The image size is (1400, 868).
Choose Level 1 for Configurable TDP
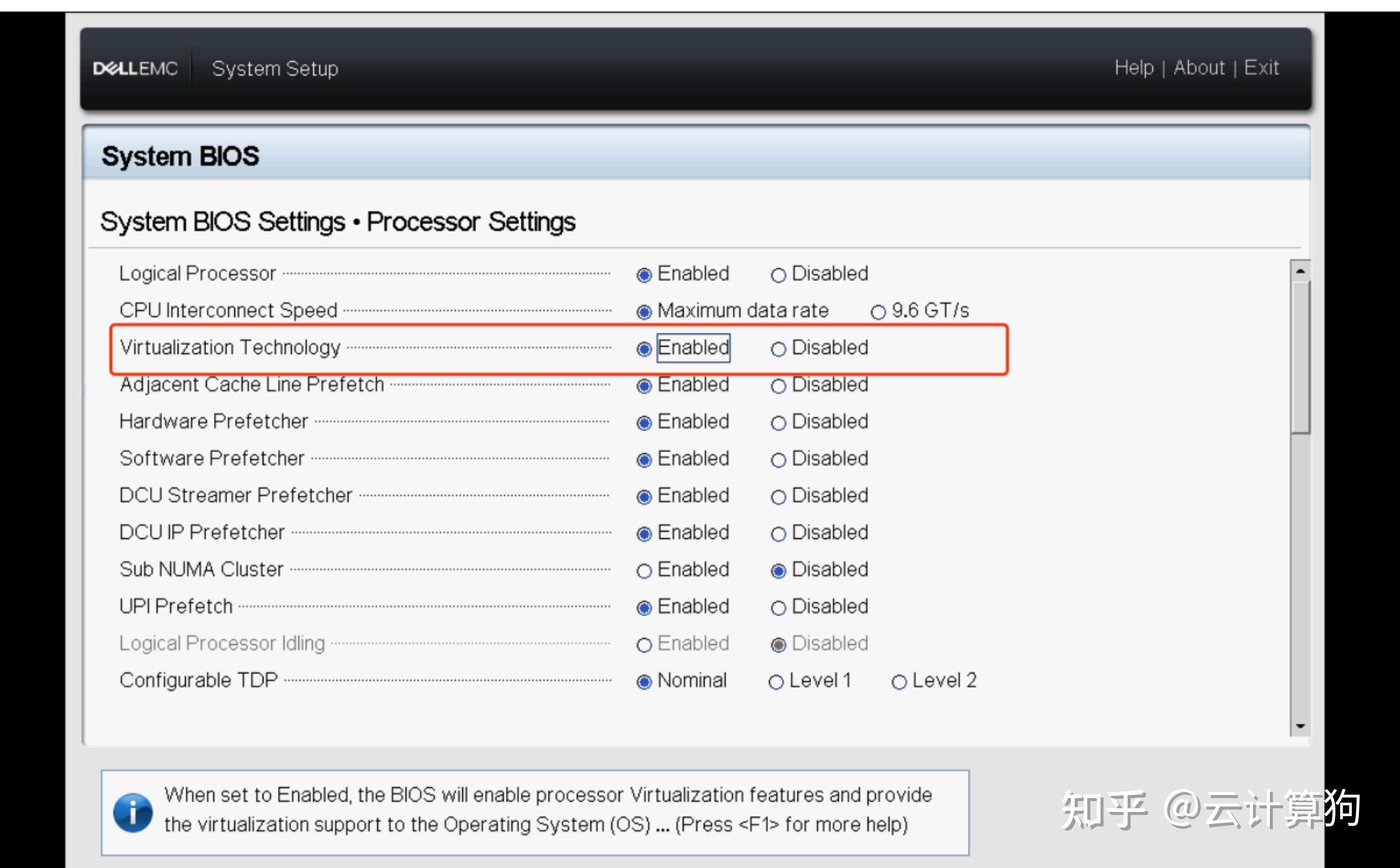776,682
